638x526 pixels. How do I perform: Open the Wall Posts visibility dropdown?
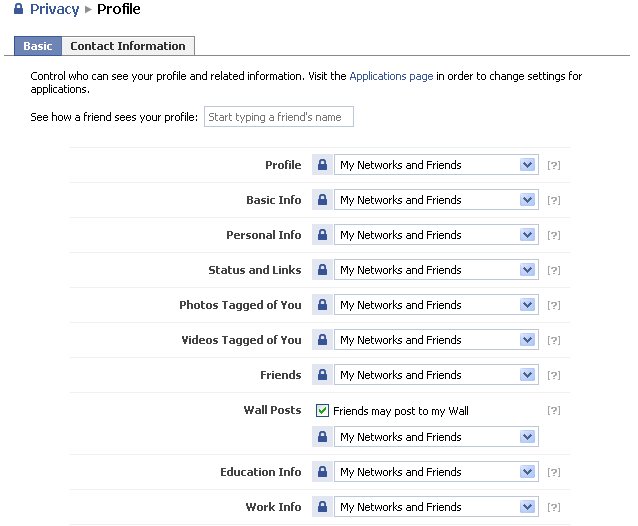436,437
